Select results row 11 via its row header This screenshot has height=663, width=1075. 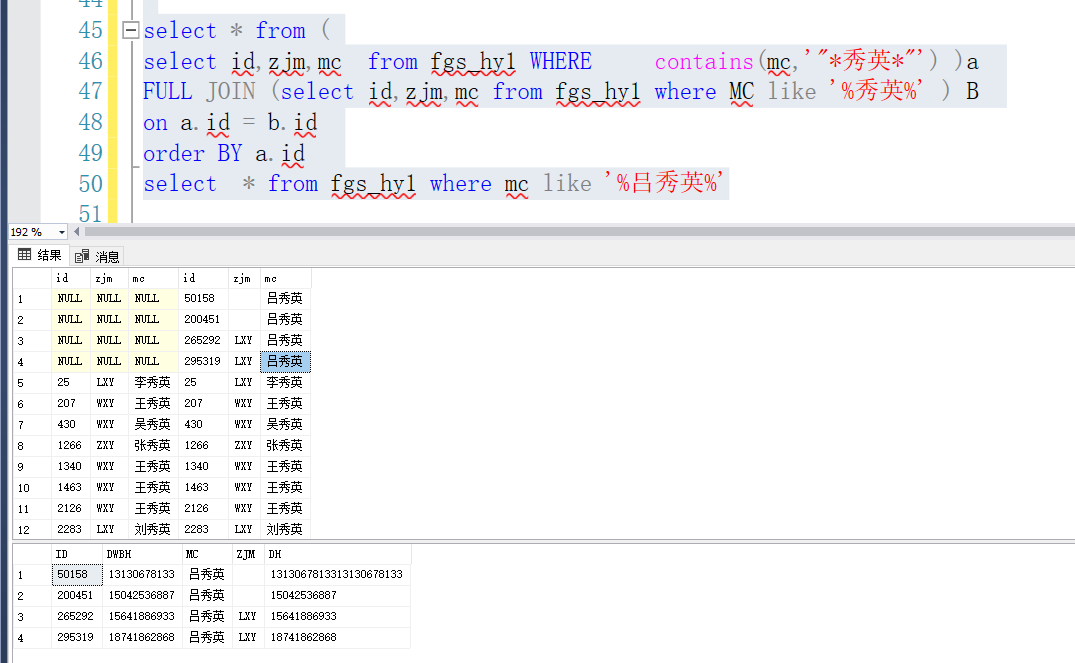(x=32, y=509)
